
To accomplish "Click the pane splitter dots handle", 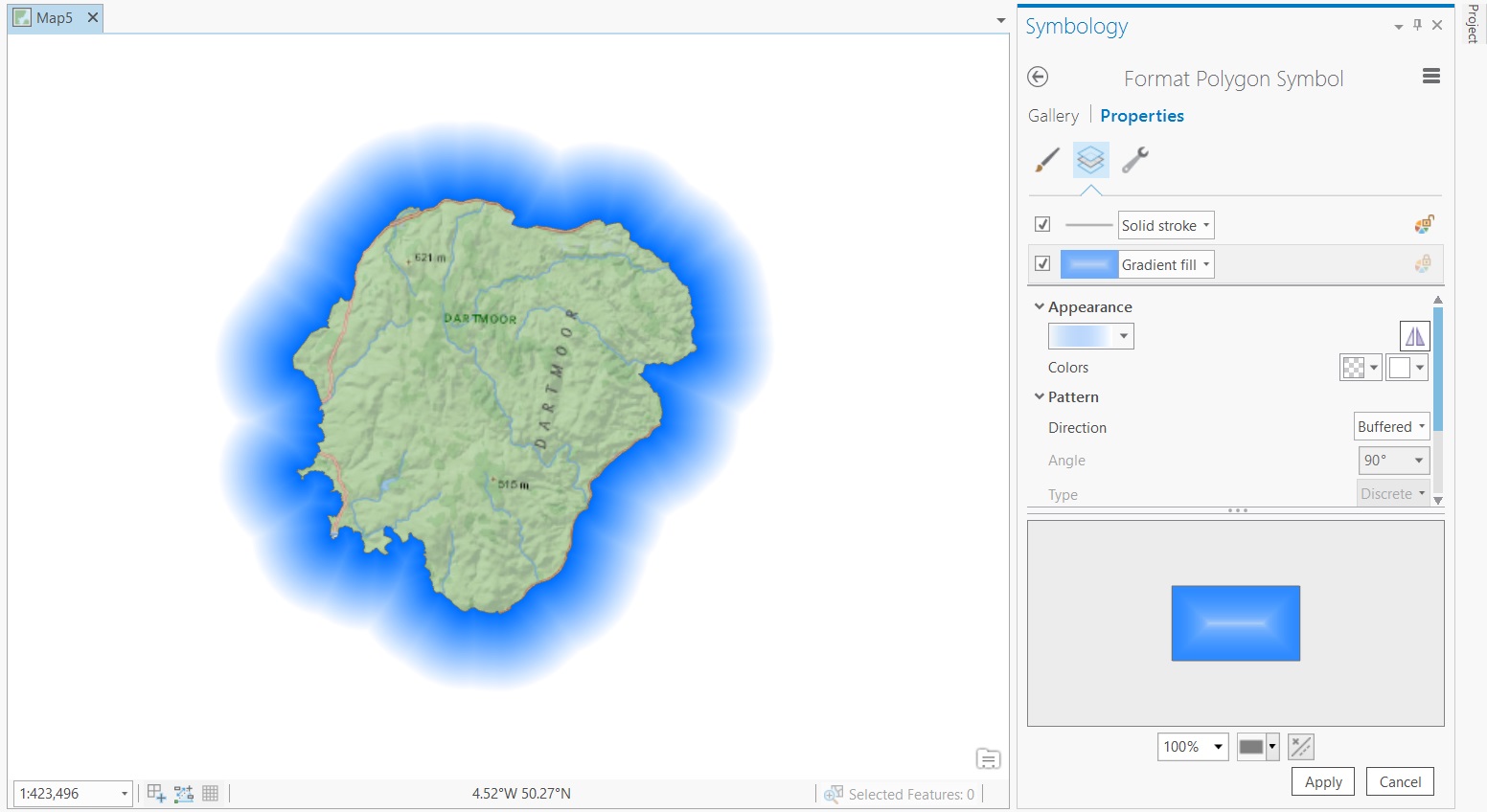I will (x=1237, y=510).
